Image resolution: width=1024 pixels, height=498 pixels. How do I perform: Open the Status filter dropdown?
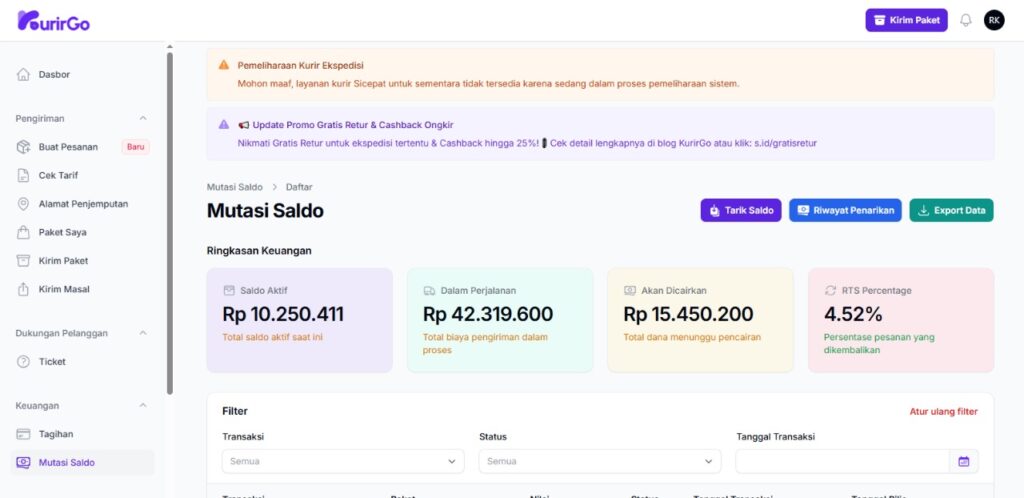pyautogui.click(x=600, y=461)
